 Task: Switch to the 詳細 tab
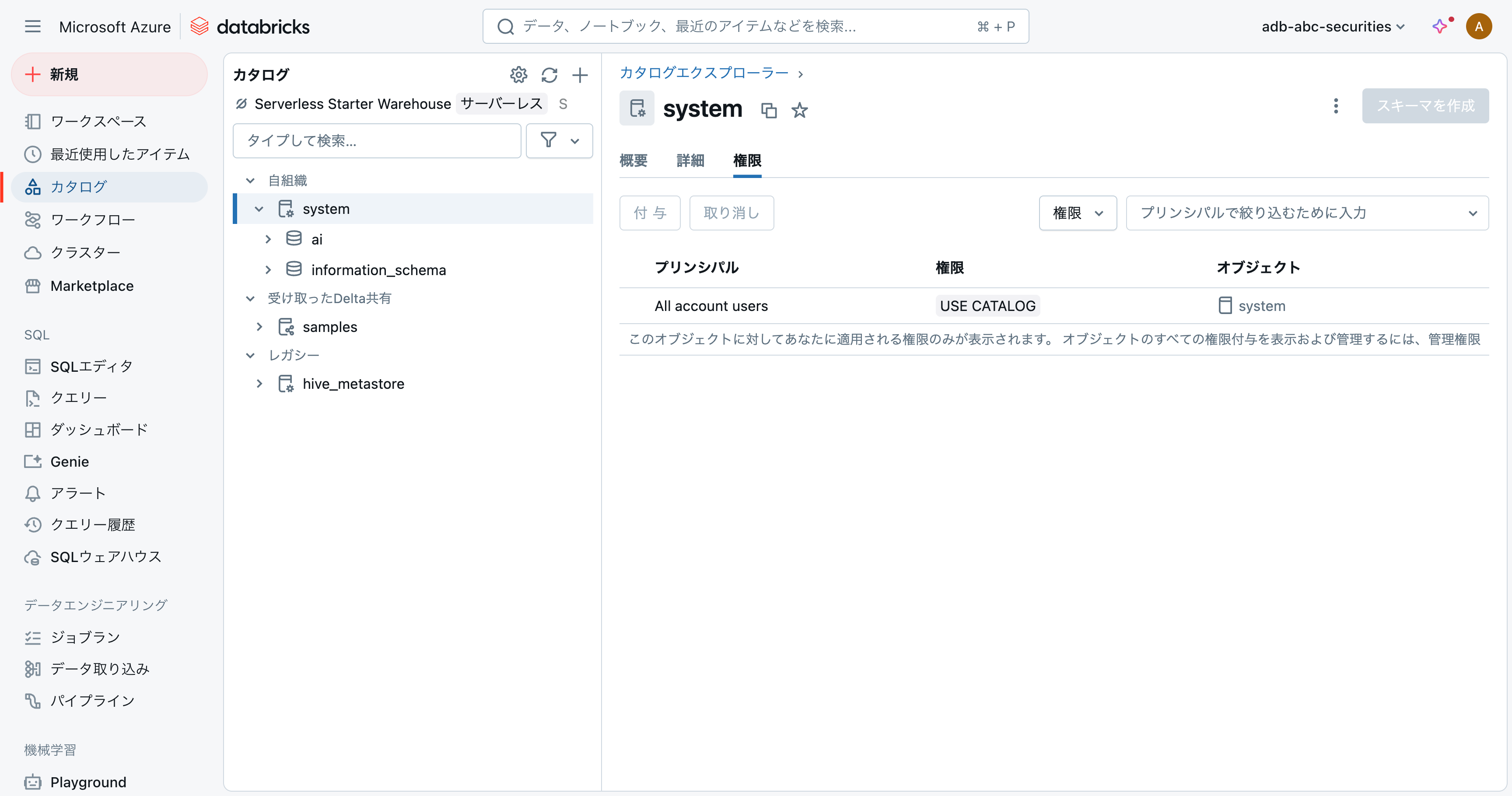690,160
